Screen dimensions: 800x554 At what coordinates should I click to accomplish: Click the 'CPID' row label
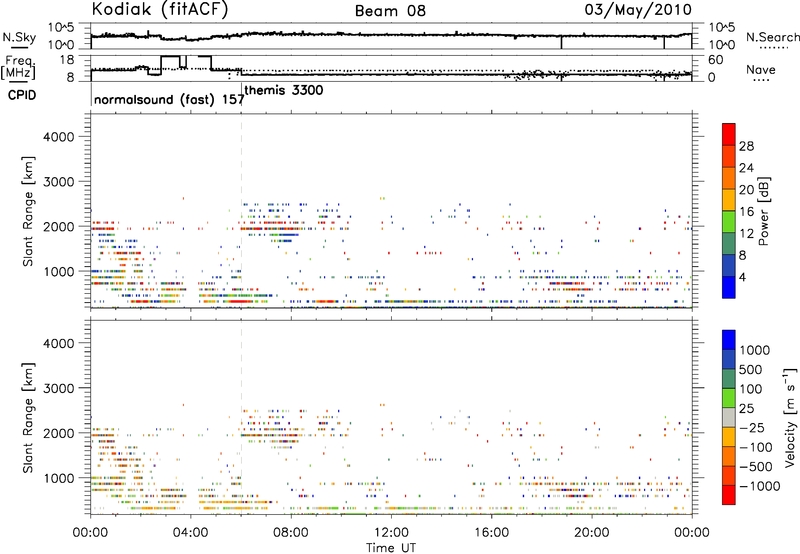point(22,95)
